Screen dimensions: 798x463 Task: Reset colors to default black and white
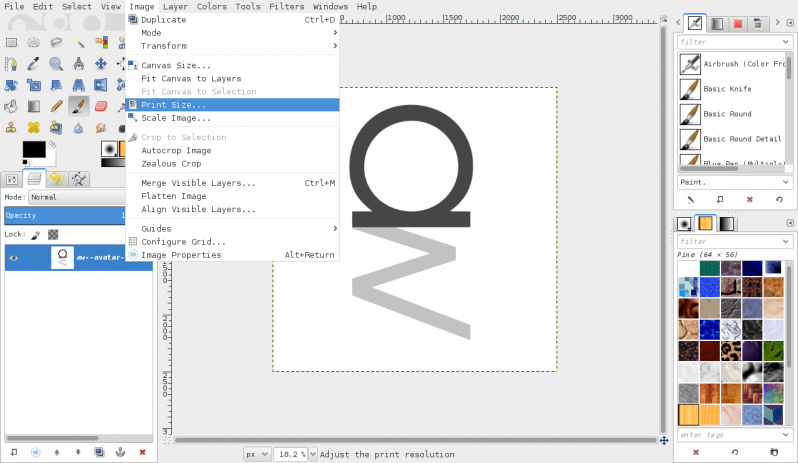25,163
